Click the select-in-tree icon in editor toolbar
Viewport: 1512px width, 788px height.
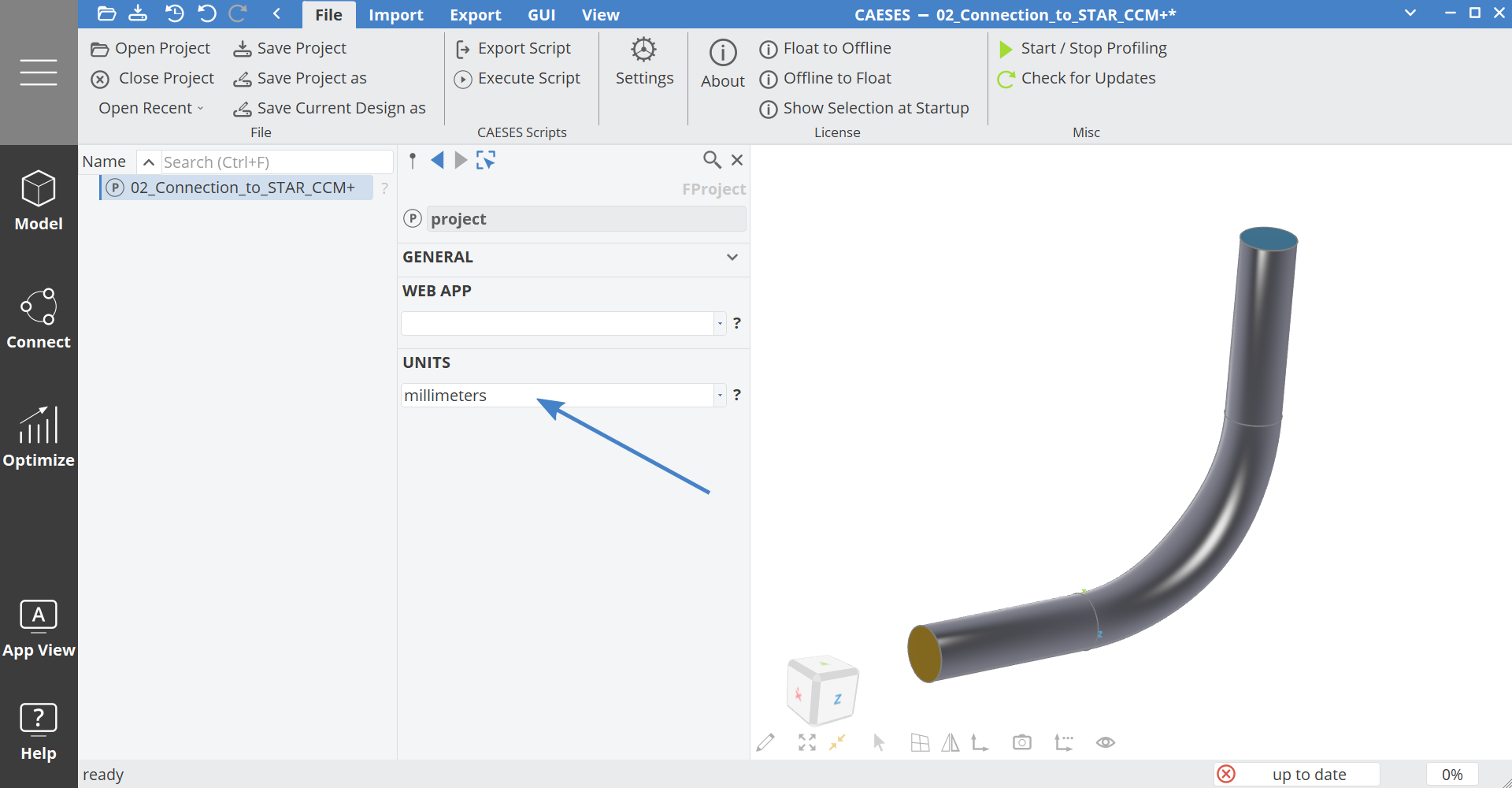click(486, 161)
